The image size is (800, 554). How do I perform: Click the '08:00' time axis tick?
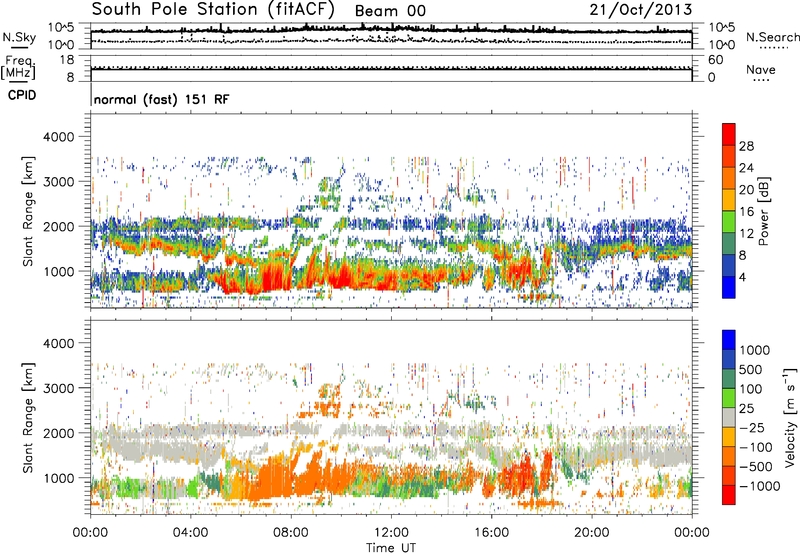tap(291, 533)
